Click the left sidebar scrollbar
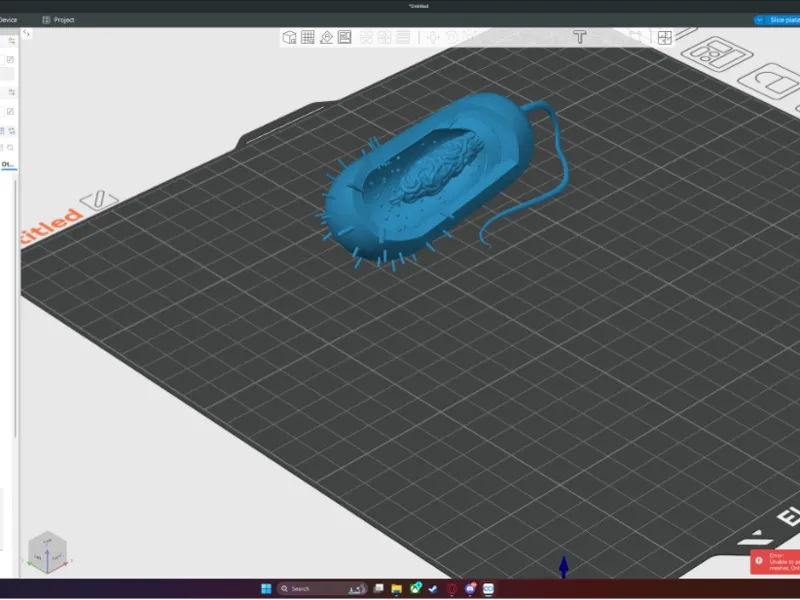The width and height of the screenshot is (800, 600). point(15,309)
